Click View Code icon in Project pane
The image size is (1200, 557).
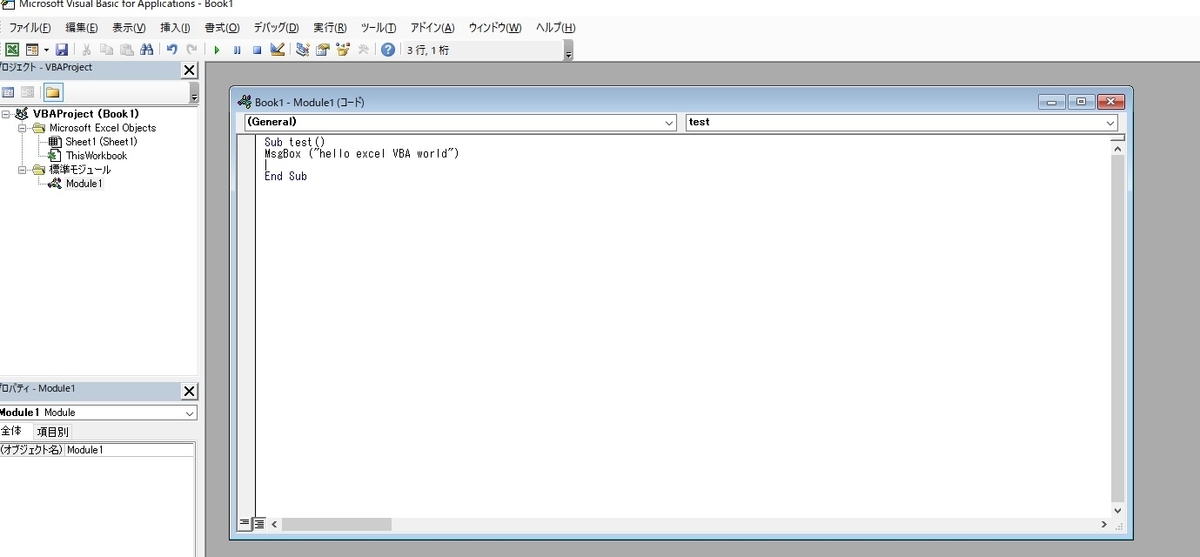(x=9, y=92)
